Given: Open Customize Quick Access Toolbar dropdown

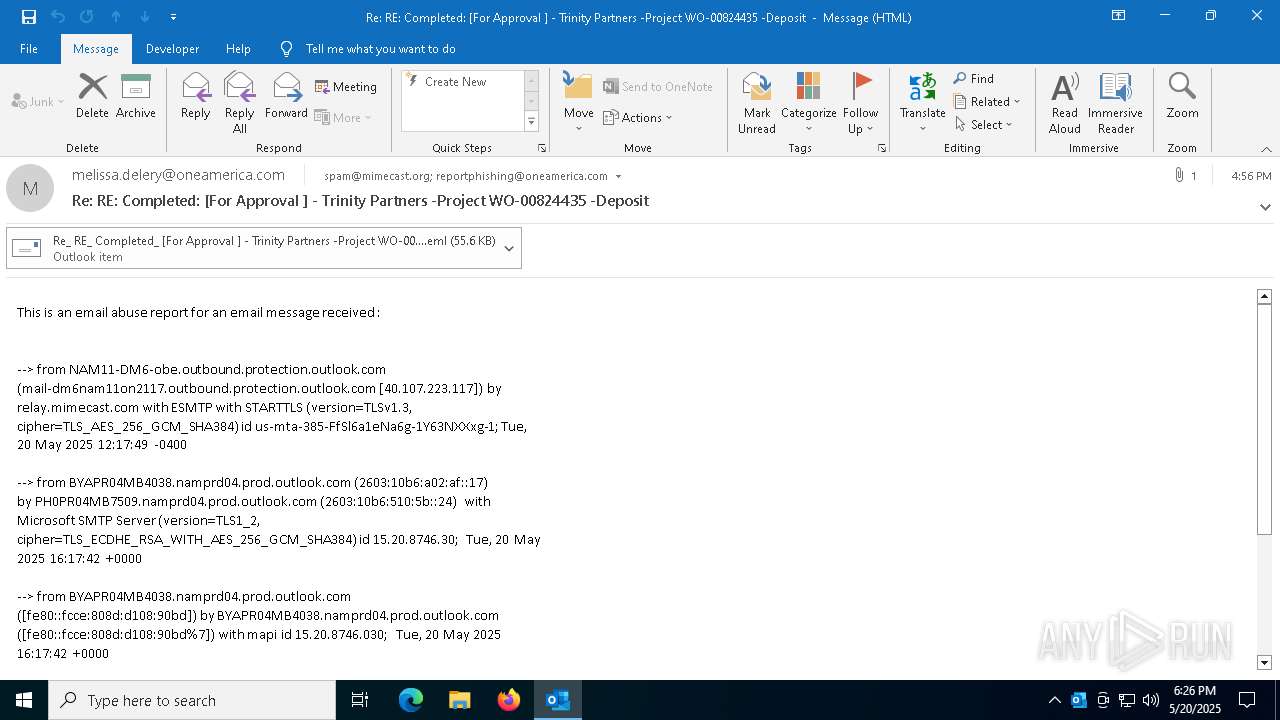Looking at the screenshot, I should (x=173, y=17).
